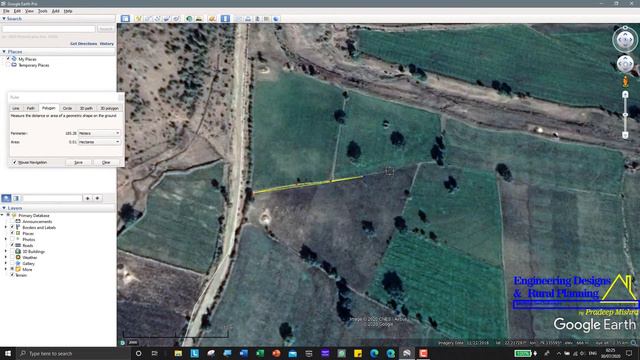Image resolution: width=640 pixels, height=360 pixels.
Task: Click the Add Placemark pushpin icon
Action: (x=138, y=19)
